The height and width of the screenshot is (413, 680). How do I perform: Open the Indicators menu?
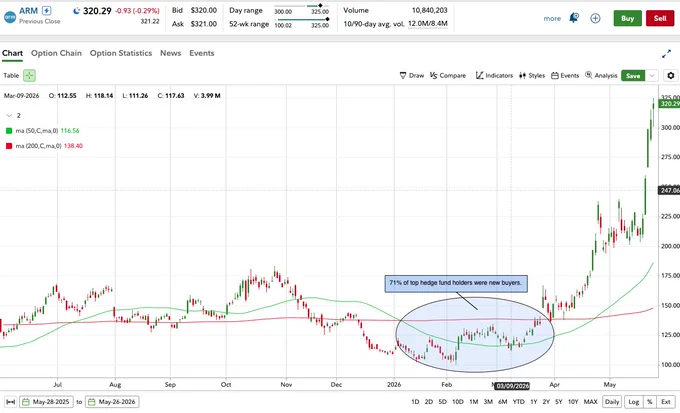(494, 75)
